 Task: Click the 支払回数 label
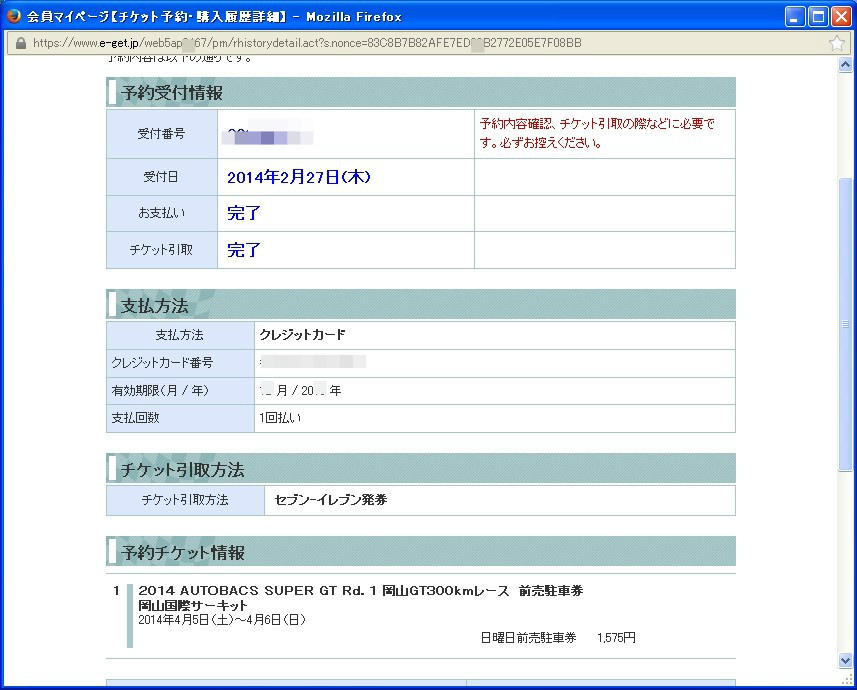pyautogui.click(x=136, y=418)
